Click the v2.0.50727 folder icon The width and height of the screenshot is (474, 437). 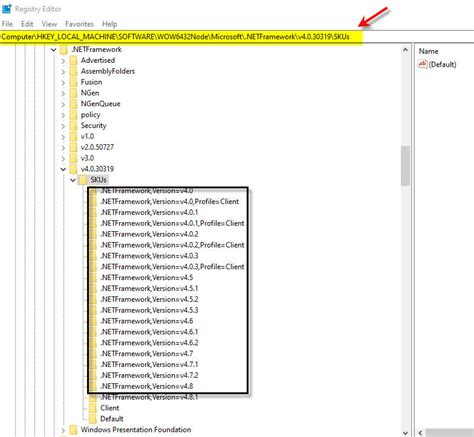(x=73, y=148)
